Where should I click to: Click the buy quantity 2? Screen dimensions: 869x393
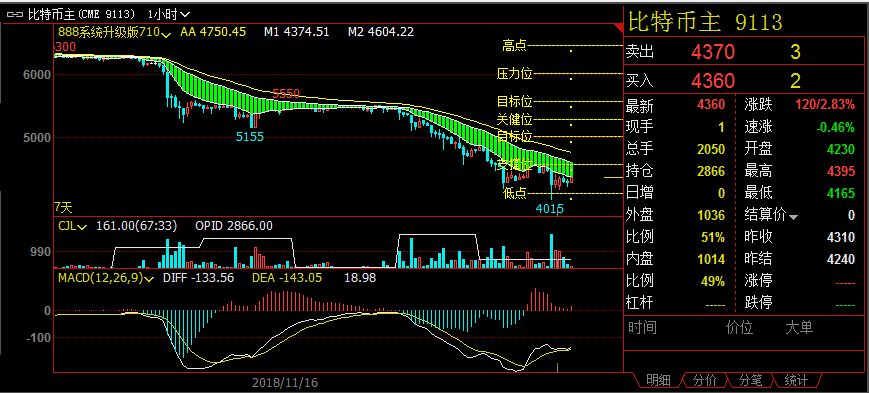[x=795, y=81]
